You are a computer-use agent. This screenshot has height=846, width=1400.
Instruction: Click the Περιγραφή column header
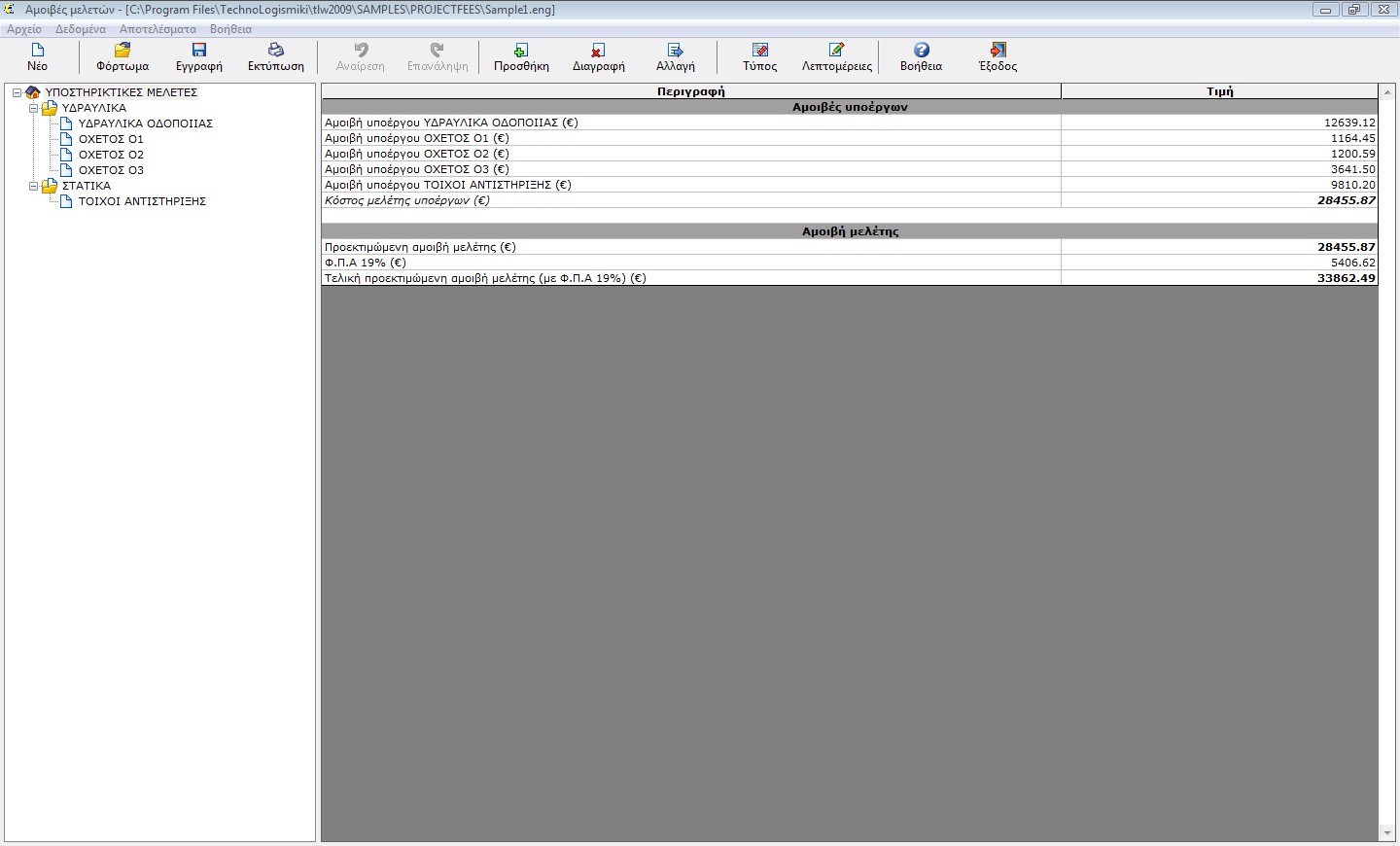690,91
